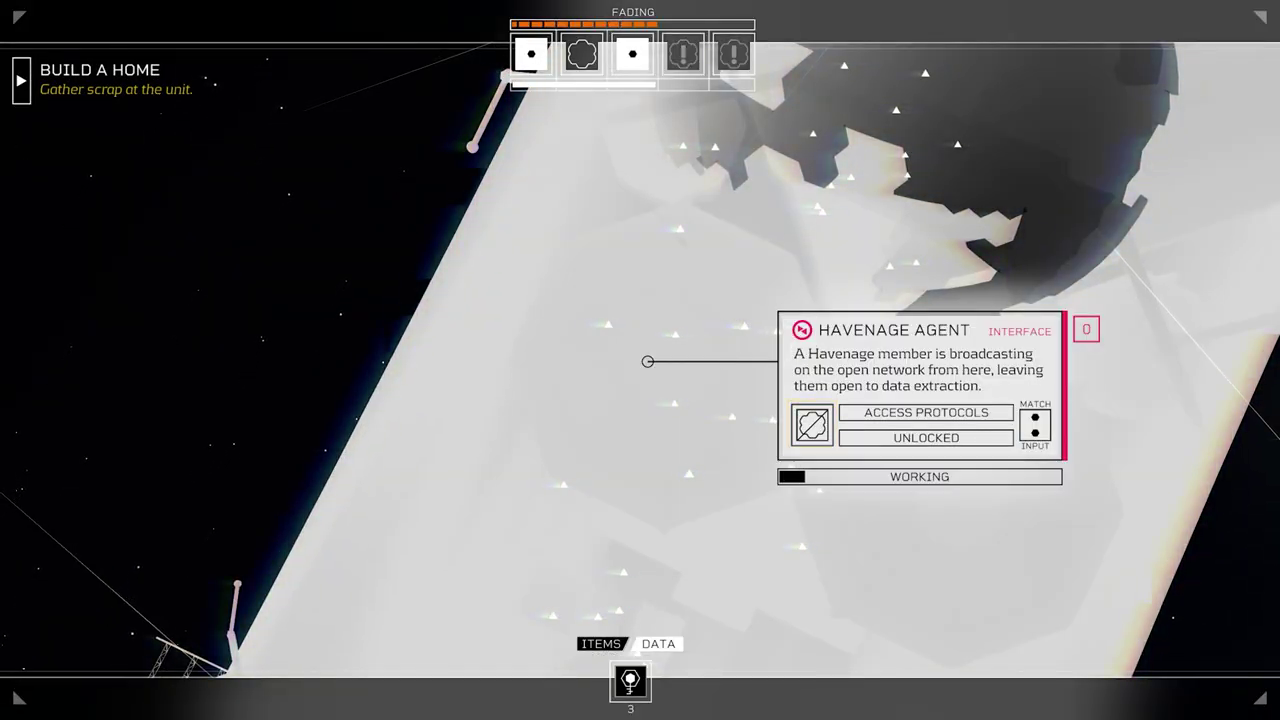Click the Match Input two-pip indicator
Viewport: 1280px width, 720px height.
[x=1035, y=425]
